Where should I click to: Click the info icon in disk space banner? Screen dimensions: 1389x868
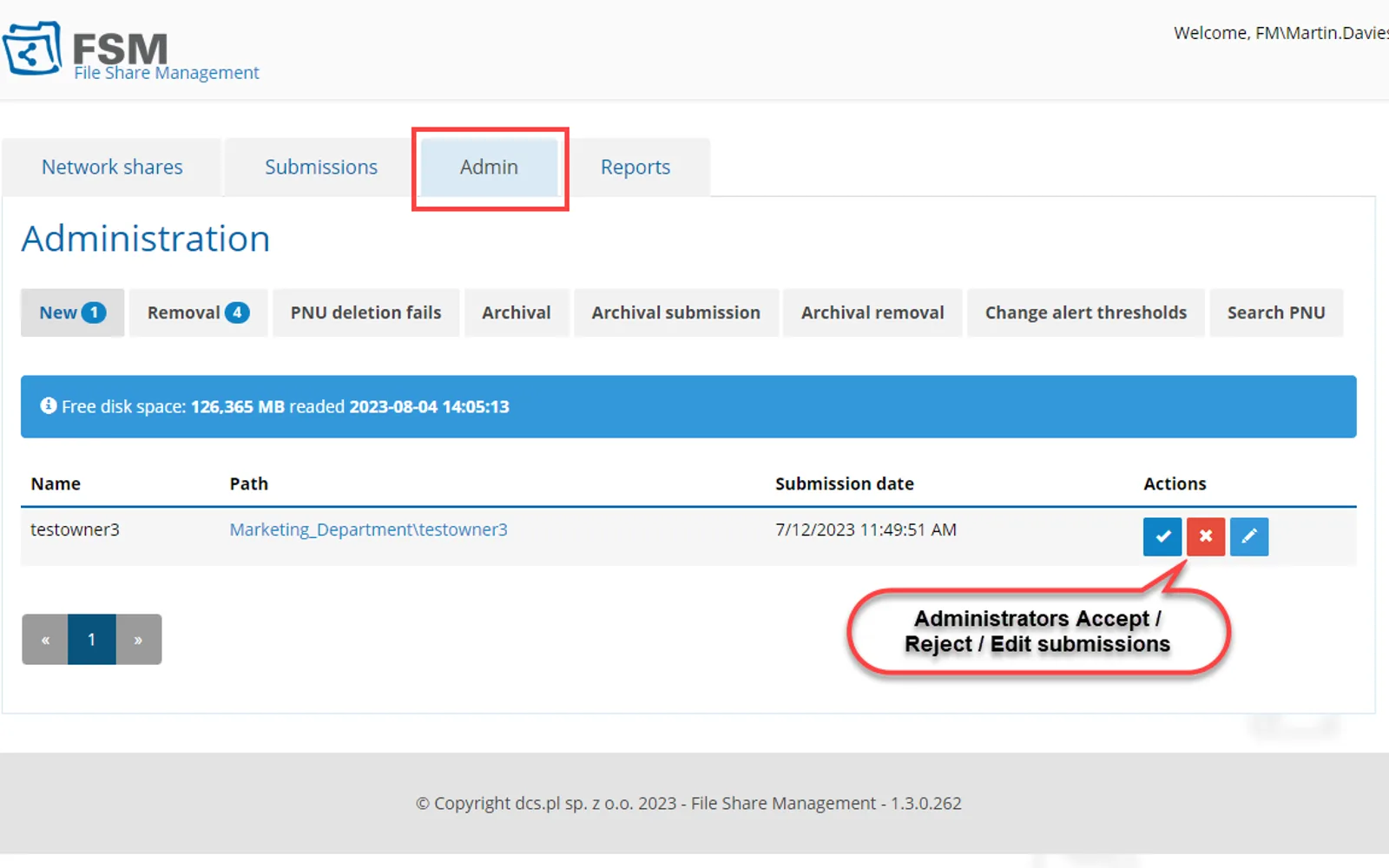pyautogui.click(x=49, y=405)
